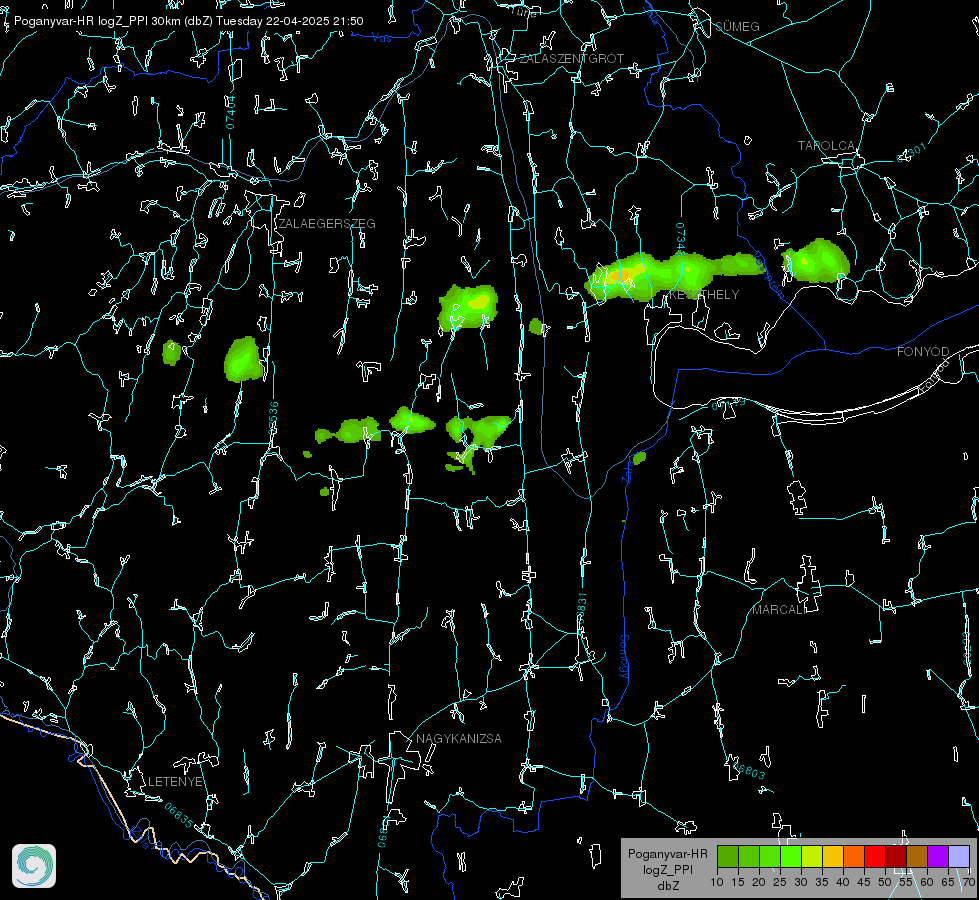Select the 10-15 dBZ dark green swatch
Viewport: 979px width, 900px height.
point(728,856)
